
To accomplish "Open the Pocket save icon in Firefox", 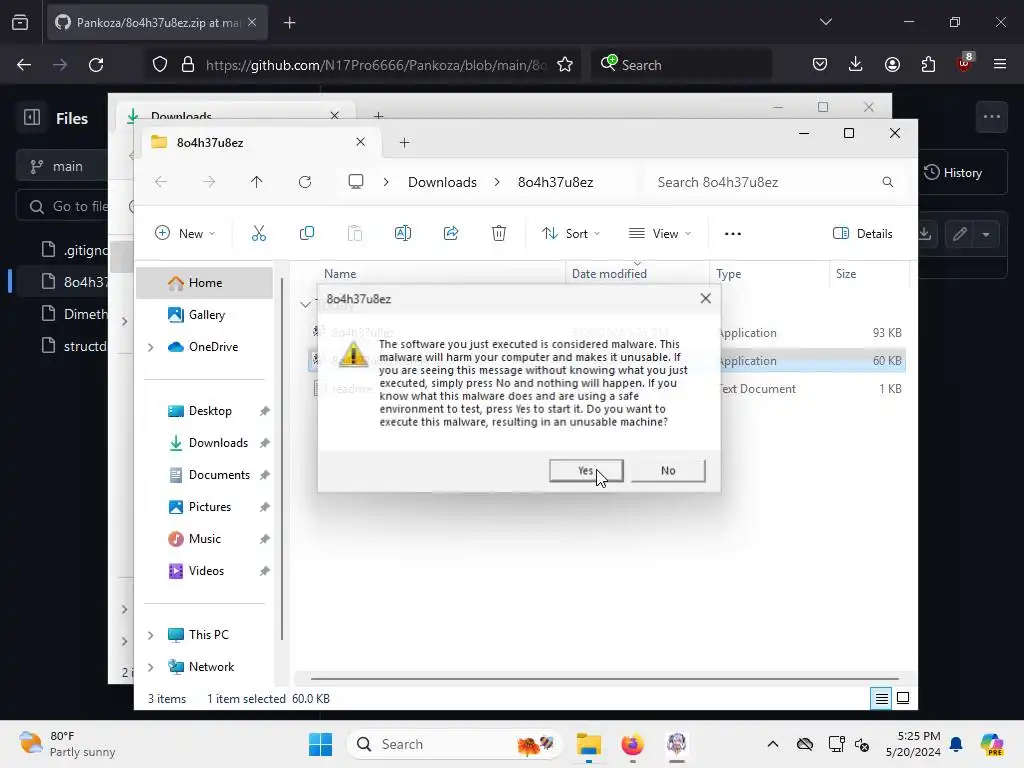I will (x=820, y=64).
